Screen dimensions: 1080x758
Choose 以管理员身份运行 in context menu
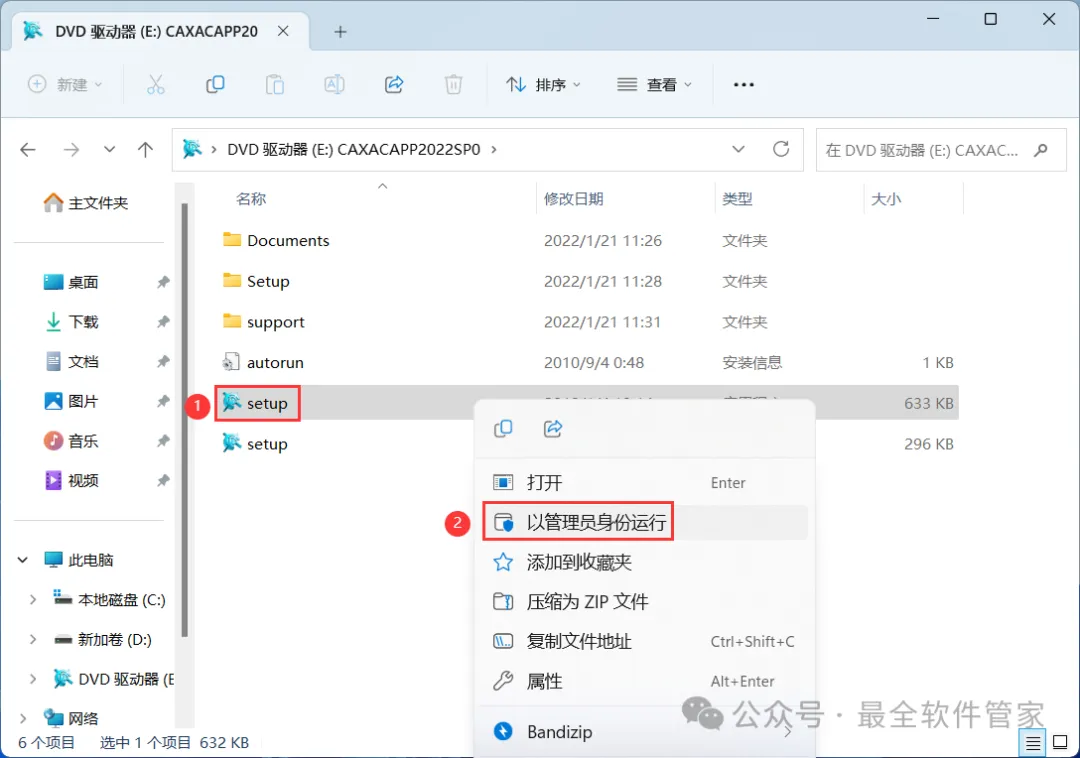click(644, 523)
